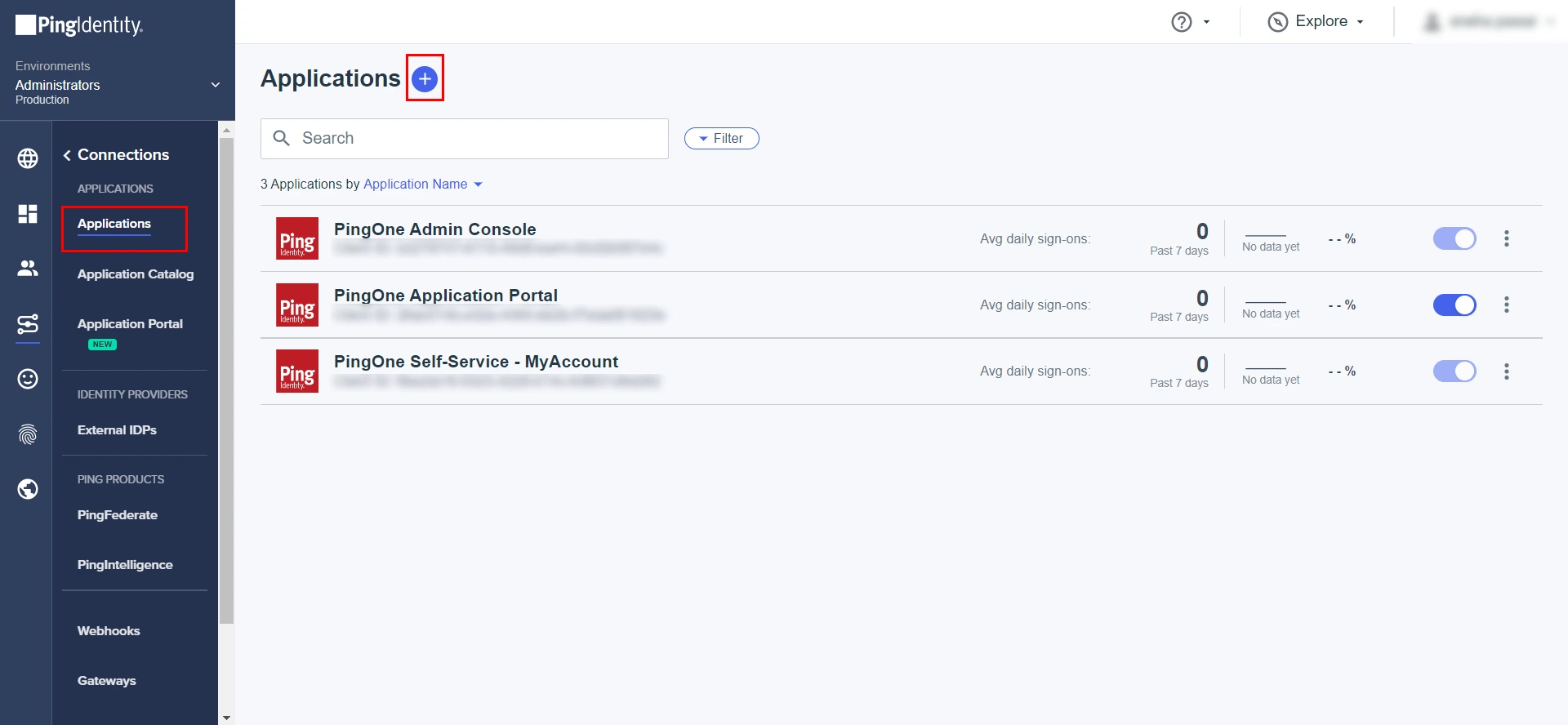
Task: Open the Experiences smiley face icon
Action: click(x=28, y=379)
